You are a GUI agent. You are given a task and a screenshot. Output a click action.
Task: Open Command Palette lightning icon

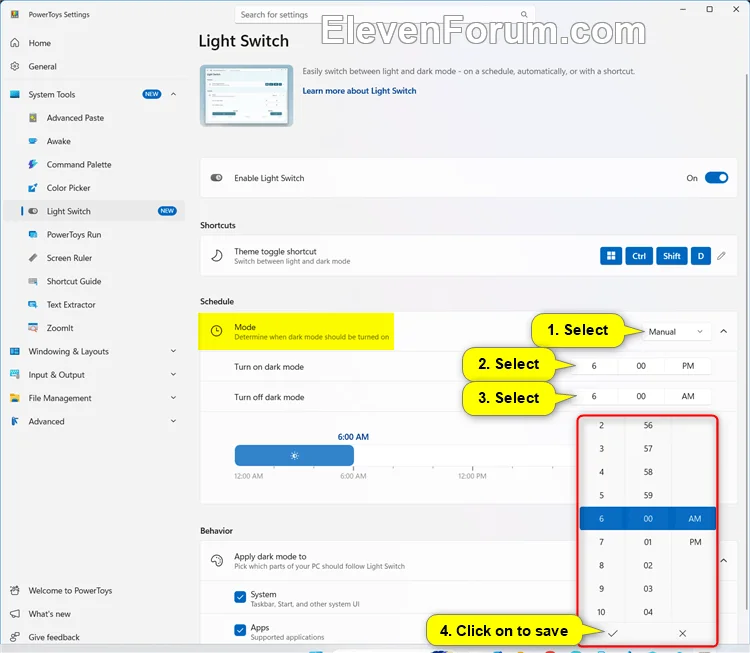33,165
